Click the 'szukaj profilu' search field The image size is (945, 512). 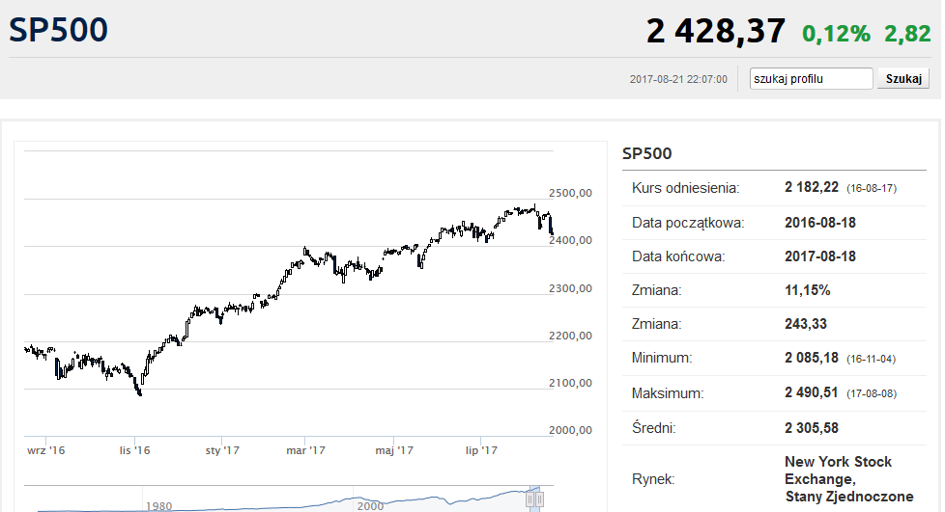pyautogui.click(x=812, y=79)
